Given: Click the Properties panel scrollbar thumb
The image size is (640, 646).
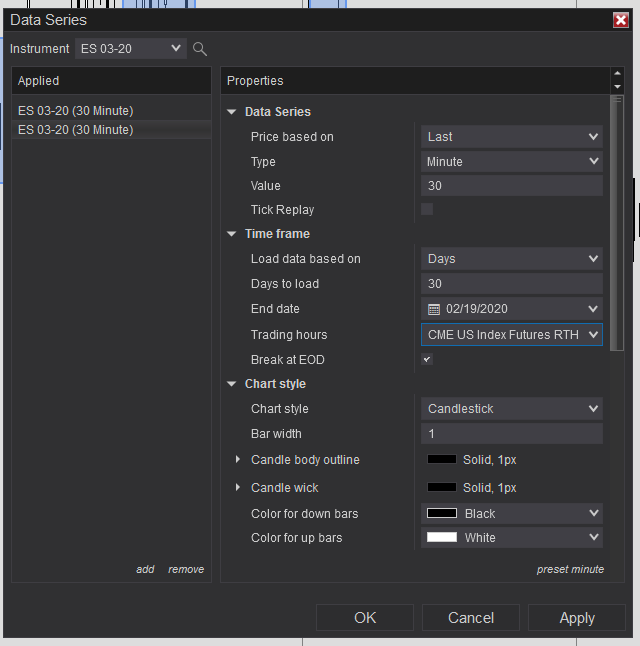Looking at the screenshot, I should (x=617, y=223).
